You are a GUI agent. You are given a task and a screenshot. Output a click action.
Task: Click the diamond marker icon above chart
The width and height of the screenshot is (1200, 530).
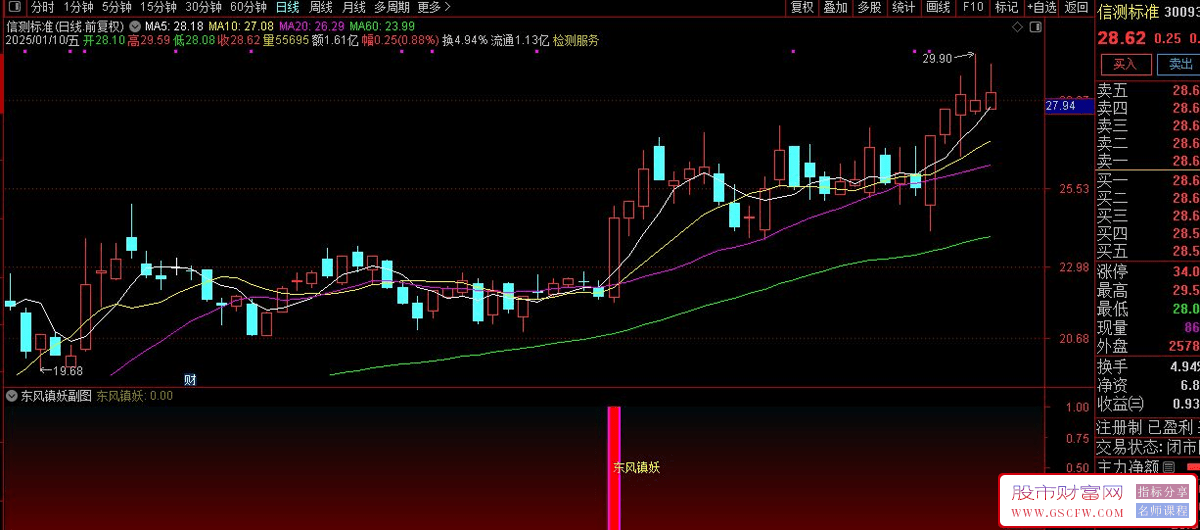[x=1016, y=25]
